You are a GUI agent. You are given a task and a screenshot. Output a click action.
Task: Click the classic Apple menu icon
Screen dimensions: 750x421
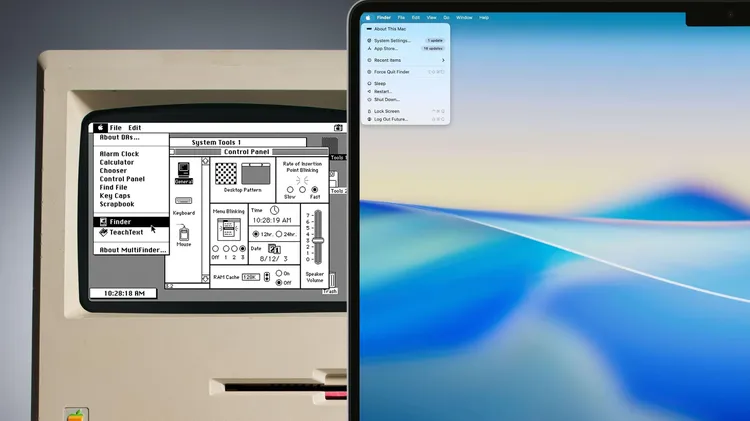pyautogui.click(x=100, y=128)
